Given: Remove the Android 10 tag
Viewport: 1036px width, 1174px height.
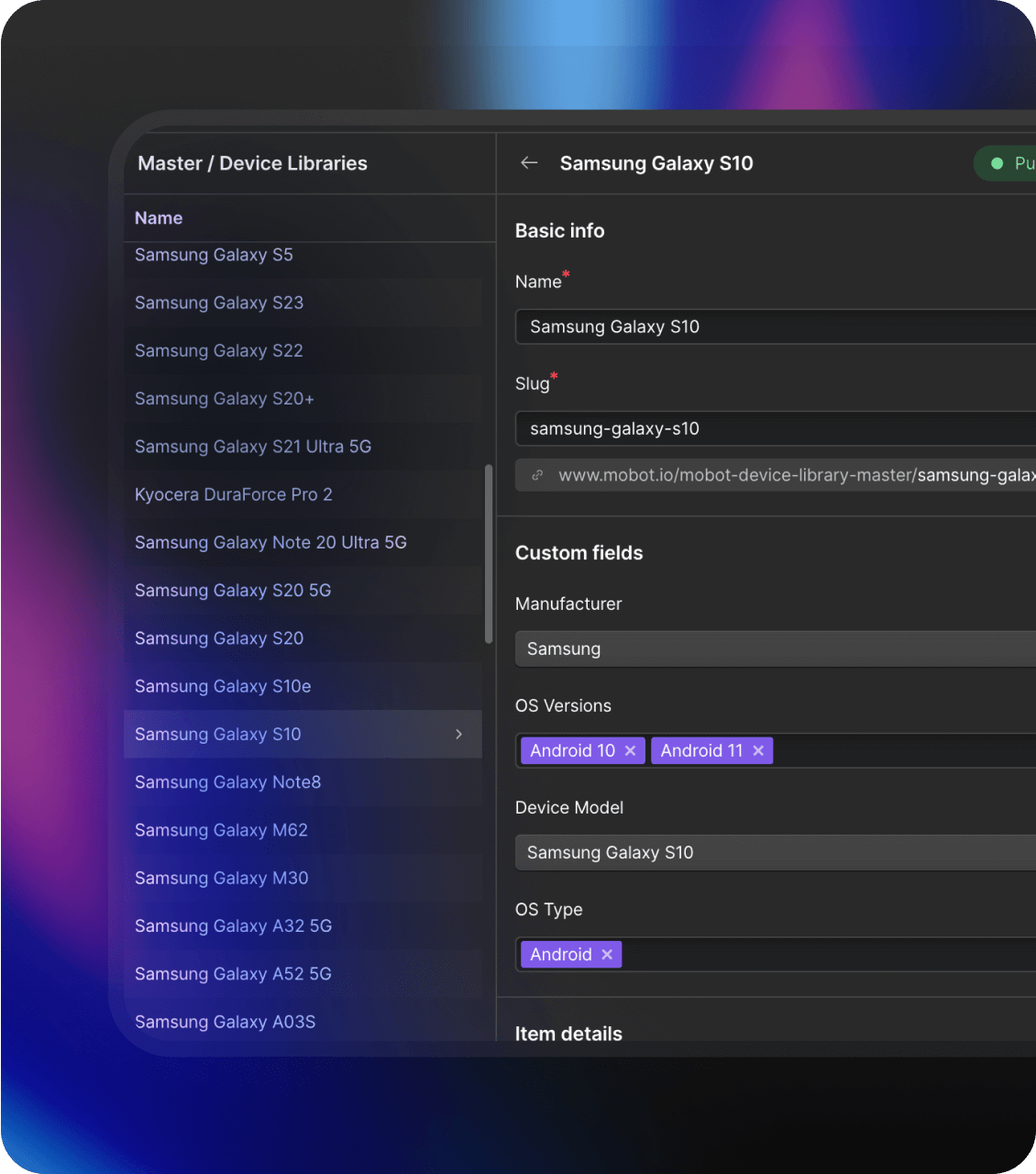Looking at the screenshot, I should [x=630, y=750].
